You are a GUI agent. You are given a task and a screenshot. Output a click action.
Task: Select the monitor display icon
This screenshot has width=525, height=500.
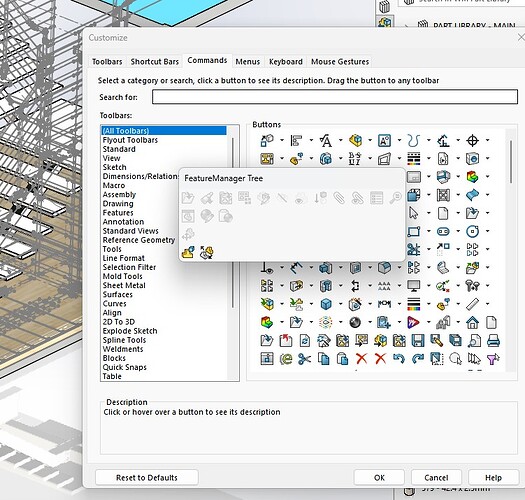tap(414, 286)
